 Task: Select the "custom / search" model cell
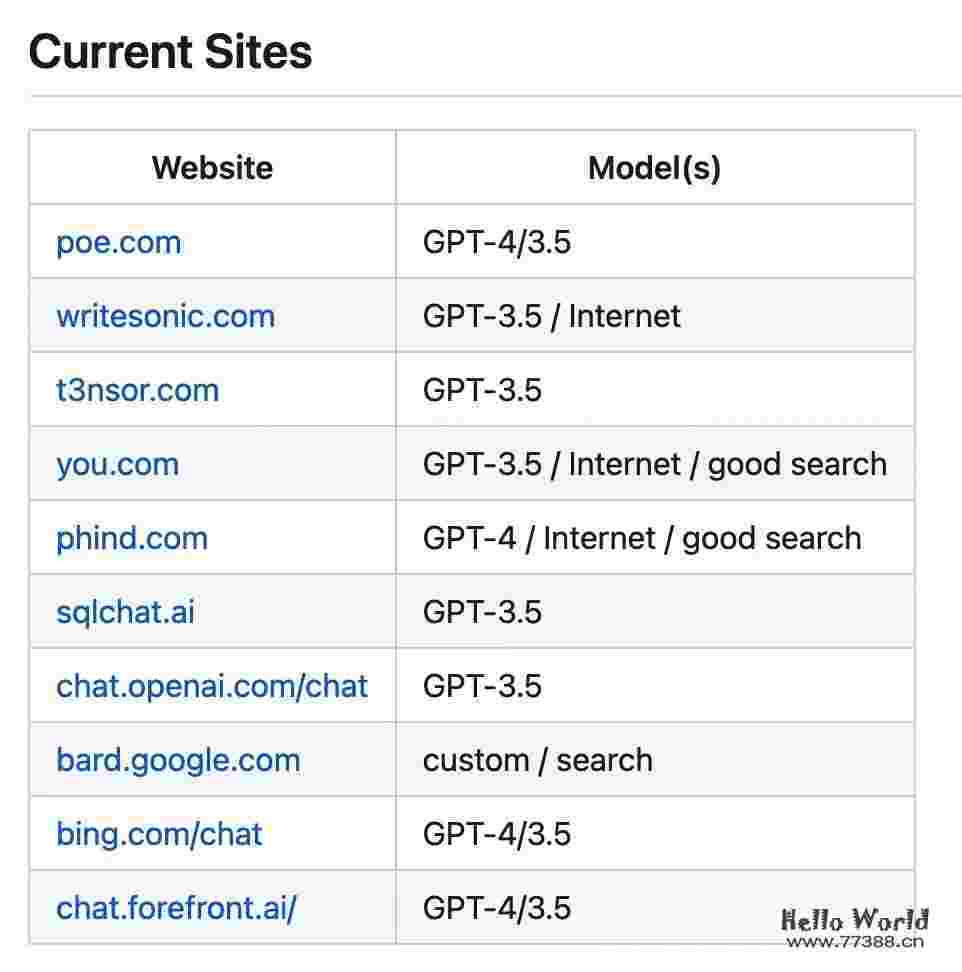coord(537,760)
